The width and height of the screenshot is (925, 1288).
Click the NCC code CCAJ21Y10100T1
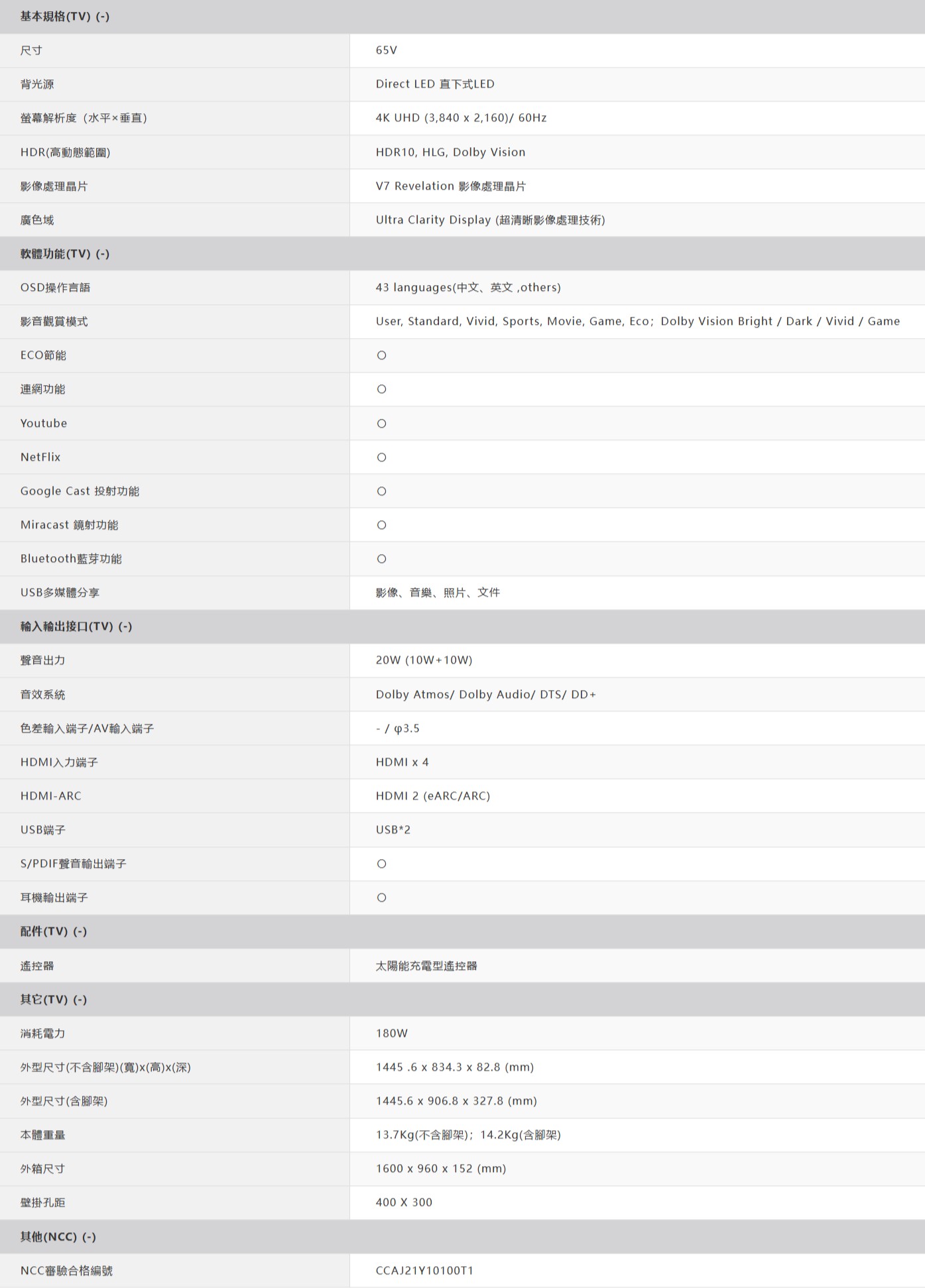[x=424, y=1271]
